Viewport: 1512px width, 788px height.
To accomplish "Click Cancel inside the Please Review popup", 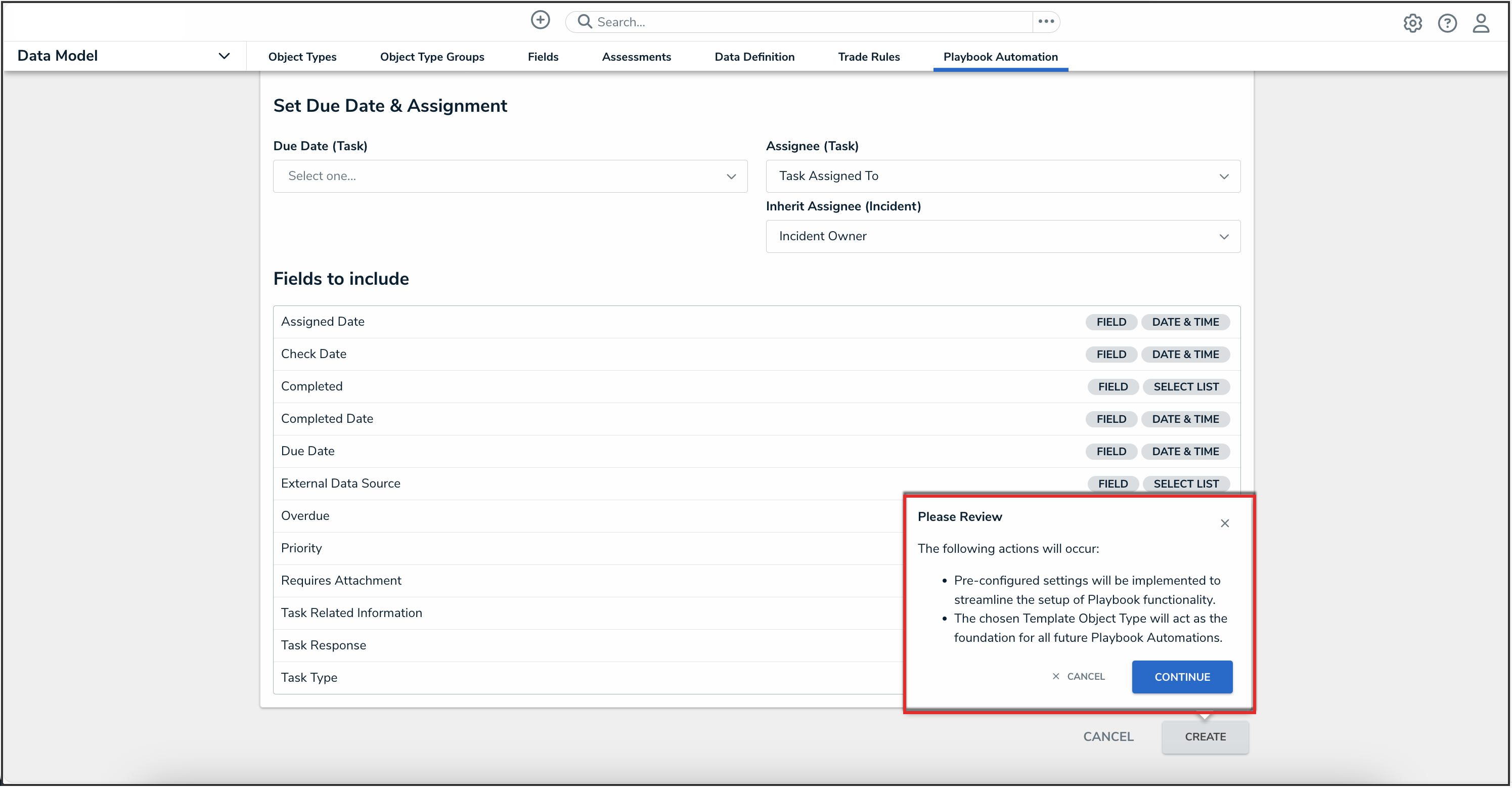I will tap(1079, 676).
